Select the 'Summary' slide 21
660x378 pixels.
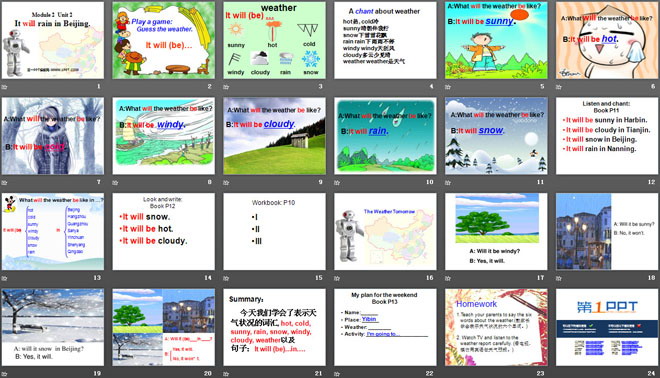click(x=274, y=327)
